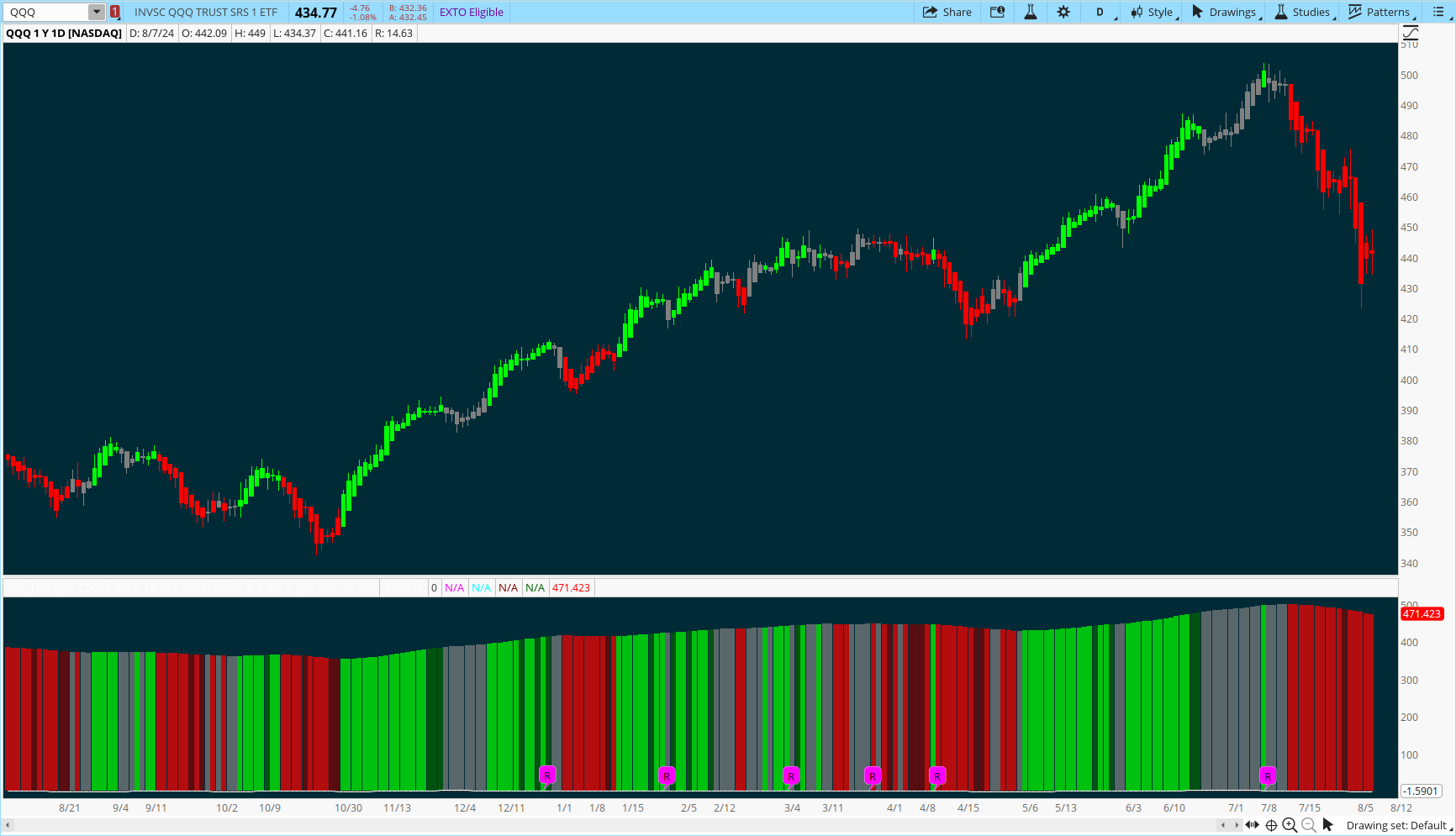Click the bid/ask B: 432.36 quote
The image size is (1456, 836).
(x=408, y=8)
